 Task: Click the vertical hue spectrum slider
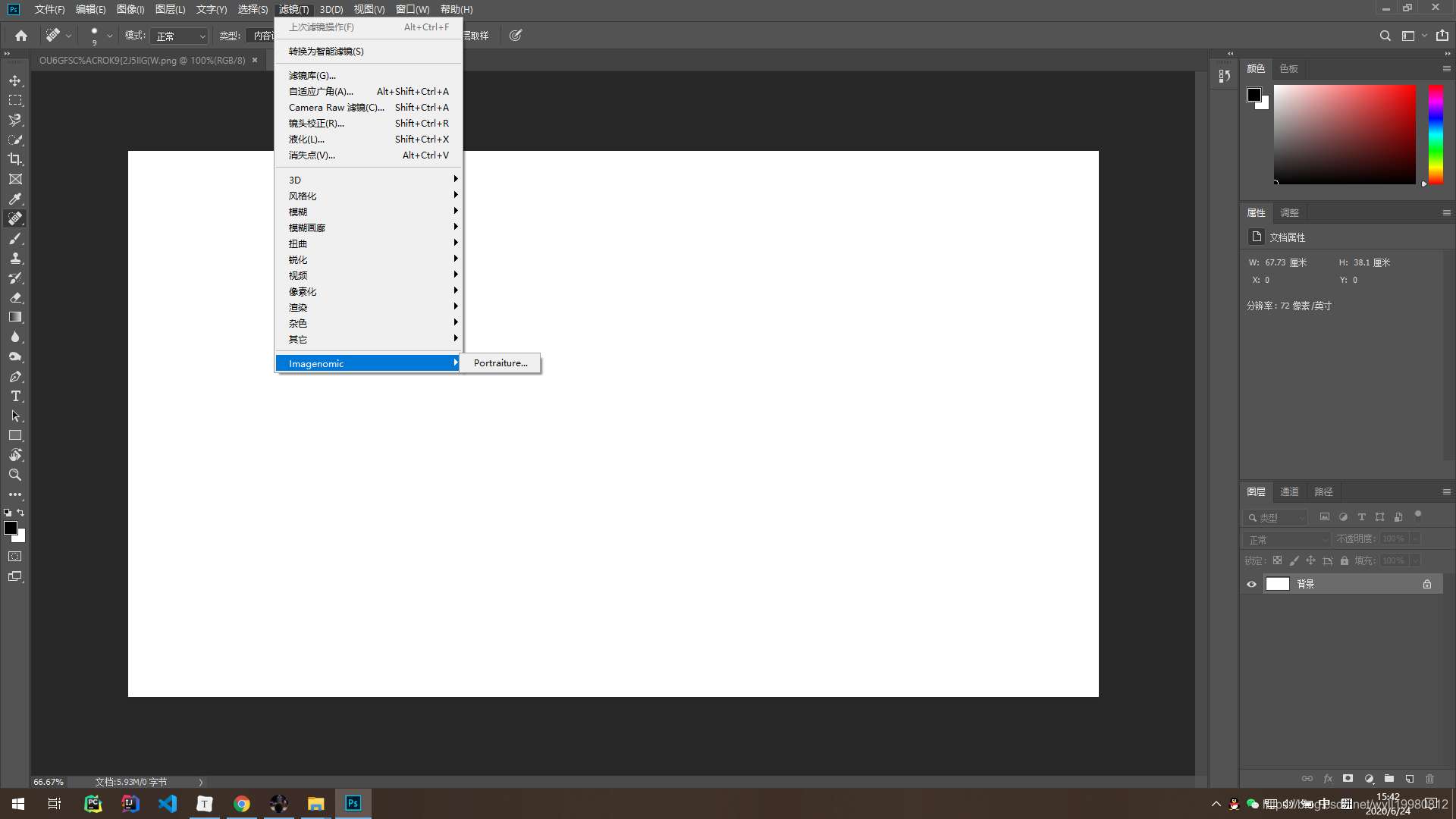(1436, 134)
